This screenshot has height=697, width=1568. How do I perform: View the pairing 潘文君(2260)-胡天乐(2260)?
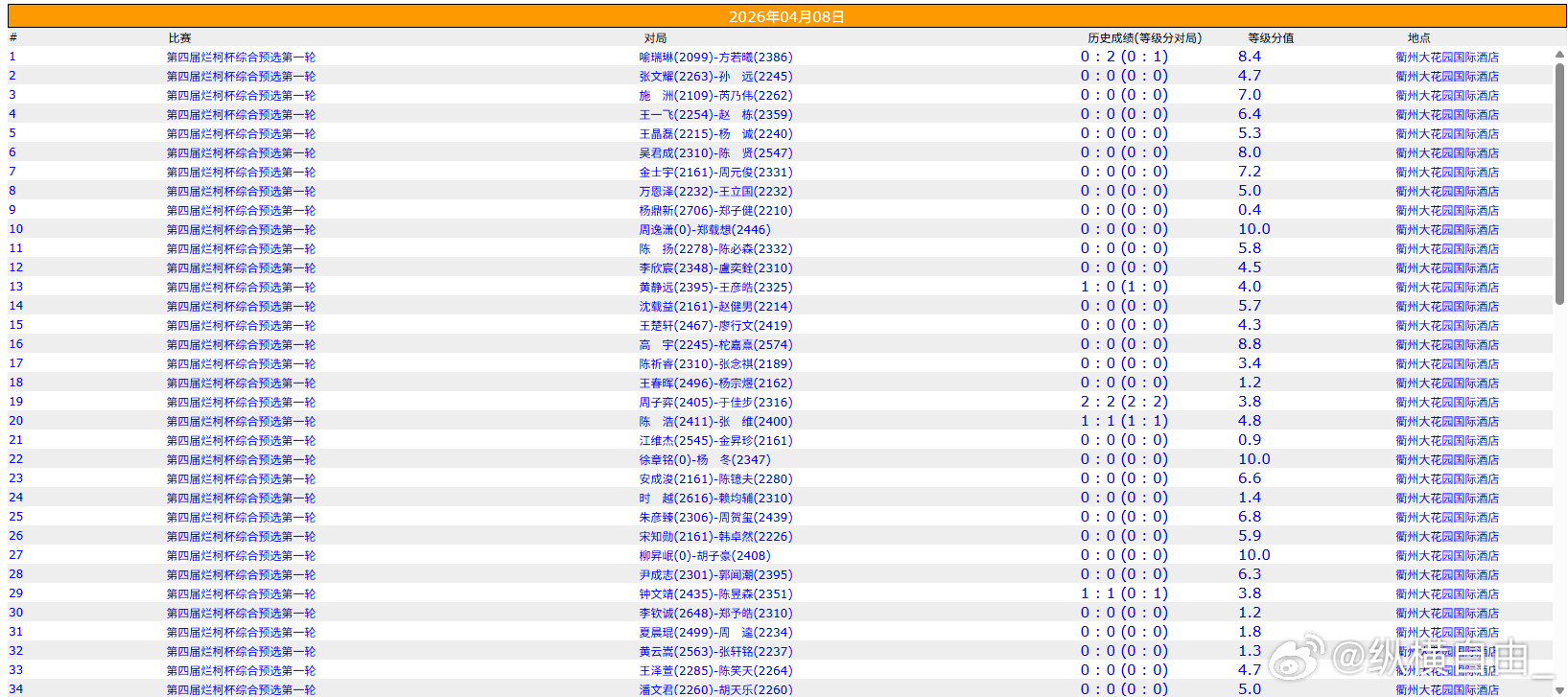(x=715, y=689)
